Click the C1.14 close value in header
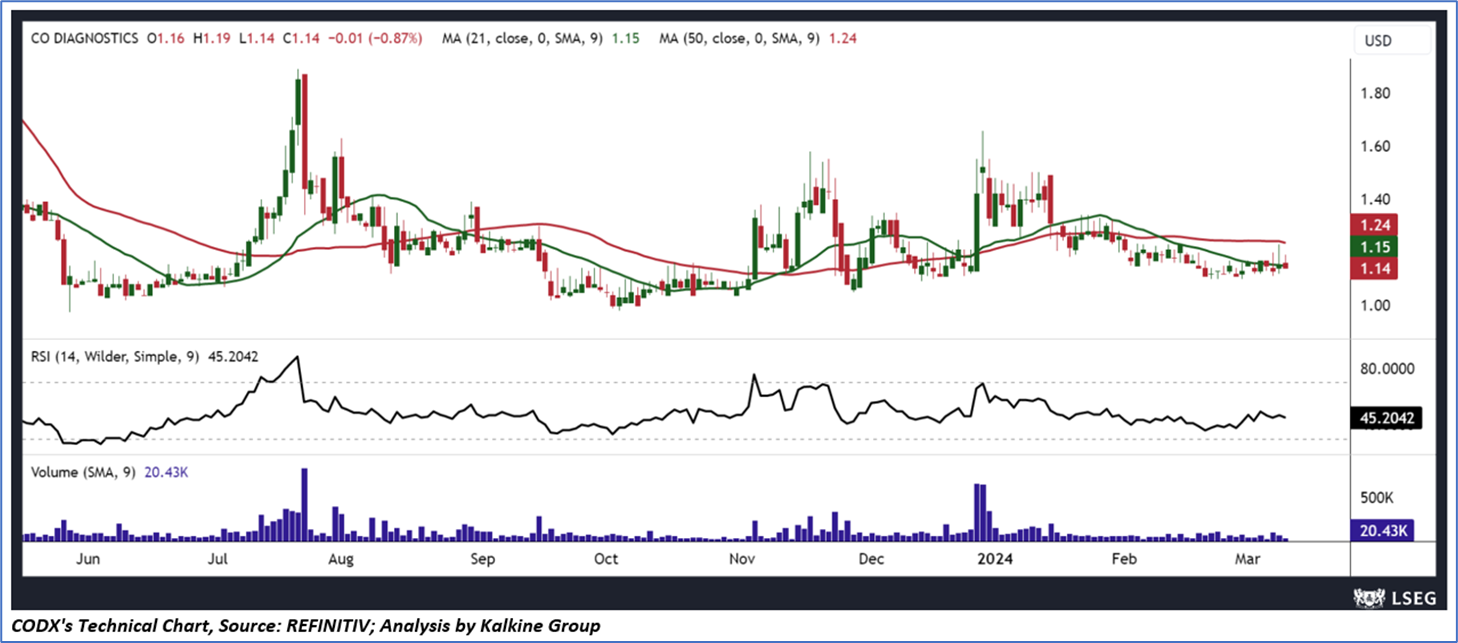 300,39
